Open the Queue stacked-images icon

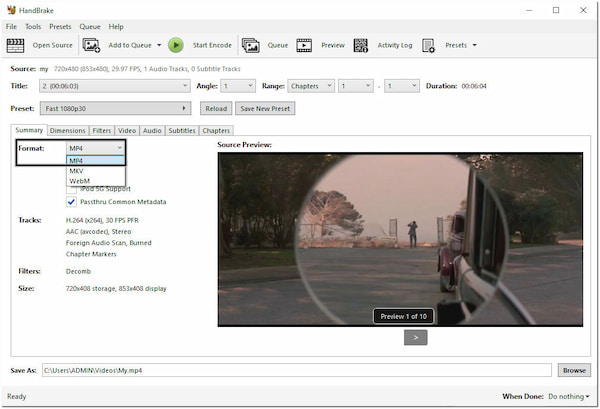(x=251, y=46)
